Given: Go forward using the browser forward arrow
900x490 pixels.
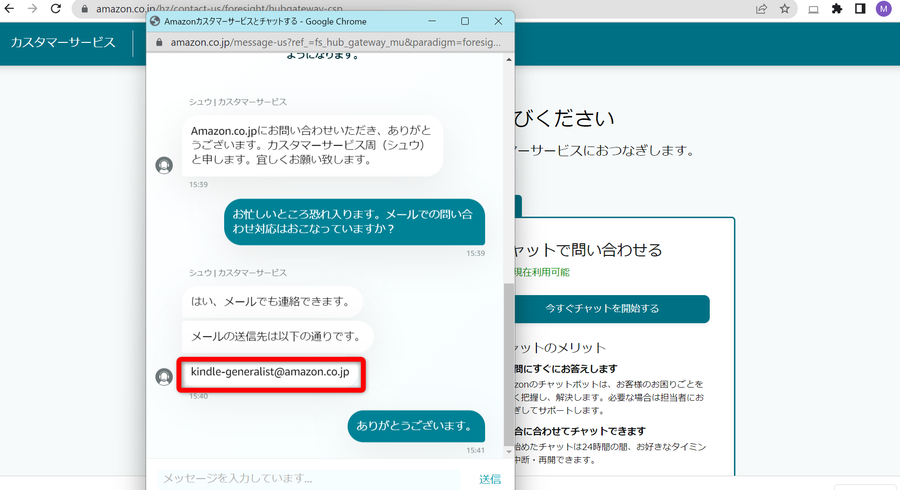Looking at the screenshot, I should pos(32,9).
